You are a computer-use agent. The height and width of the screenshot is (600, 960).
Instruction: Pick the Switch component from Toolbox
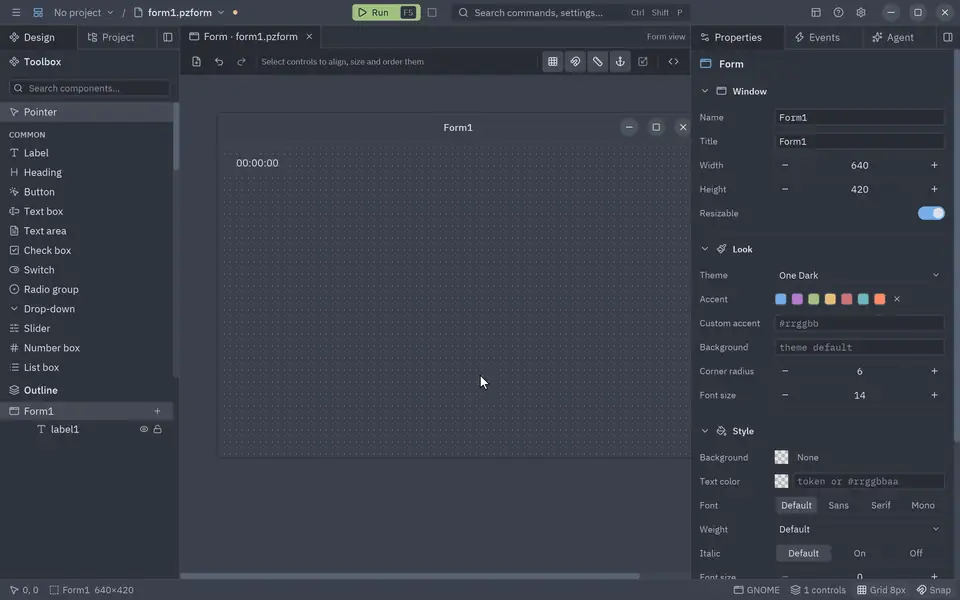[x=87, y=270]
